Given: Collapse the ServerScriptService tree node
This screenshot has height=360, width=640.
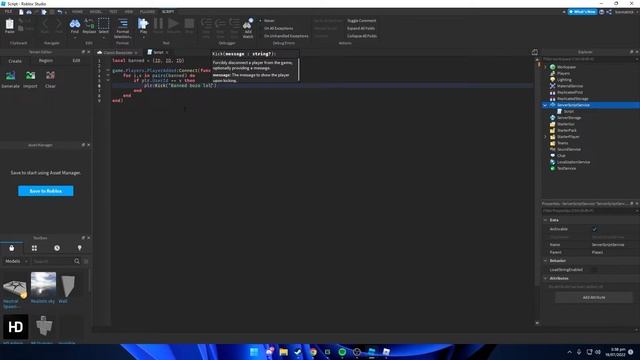Looking at the screenshot, I should 545,105.
